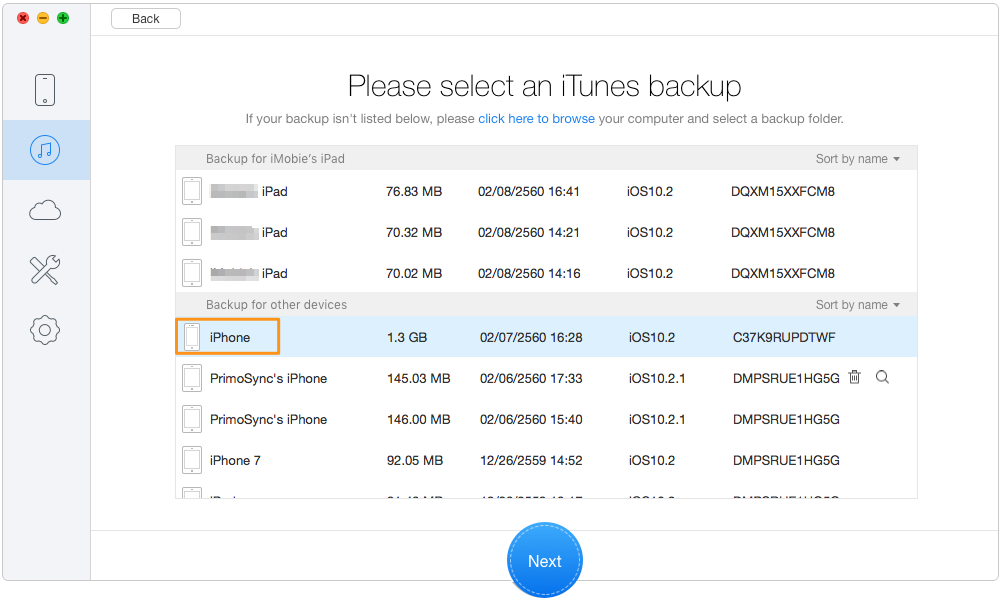The height and width of the screenshot is (608, 1000).
Task: Click the 92.05 MB size value
Action: 415,460
